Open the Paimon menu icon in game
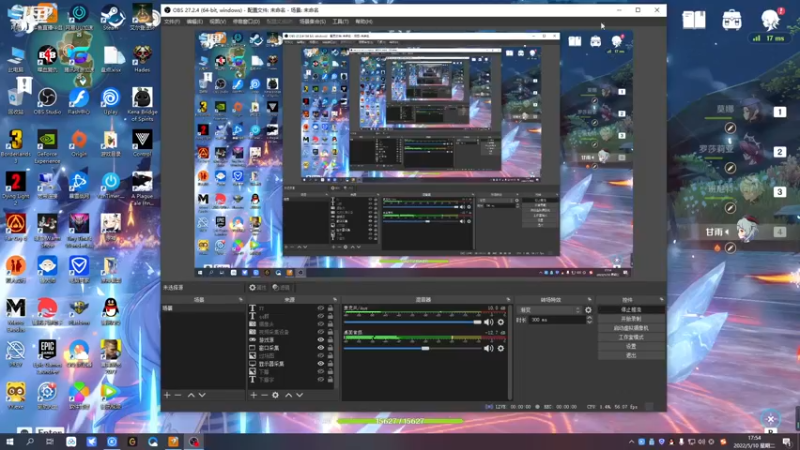800x450 pixels. [770, 19]
